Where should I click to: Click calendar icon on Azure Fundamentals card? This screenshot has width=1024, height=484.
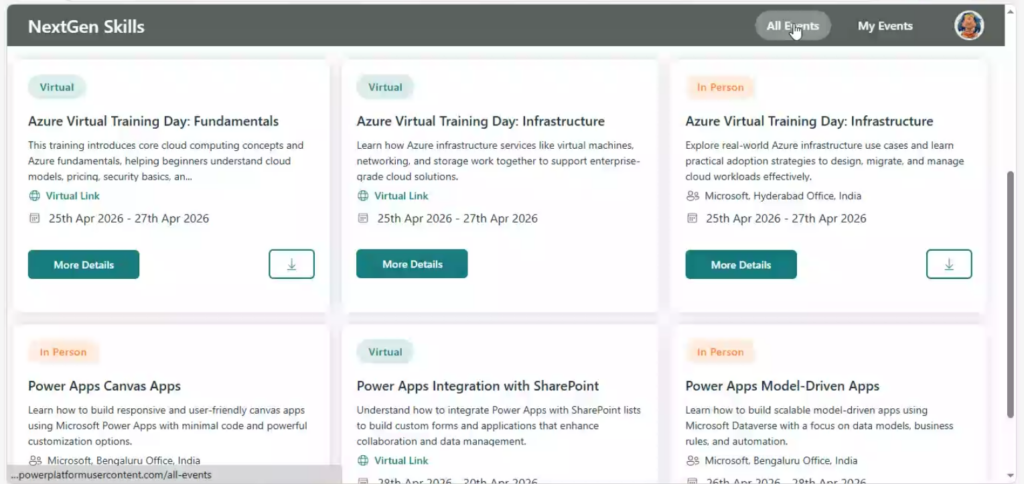[x=34, y=218]
